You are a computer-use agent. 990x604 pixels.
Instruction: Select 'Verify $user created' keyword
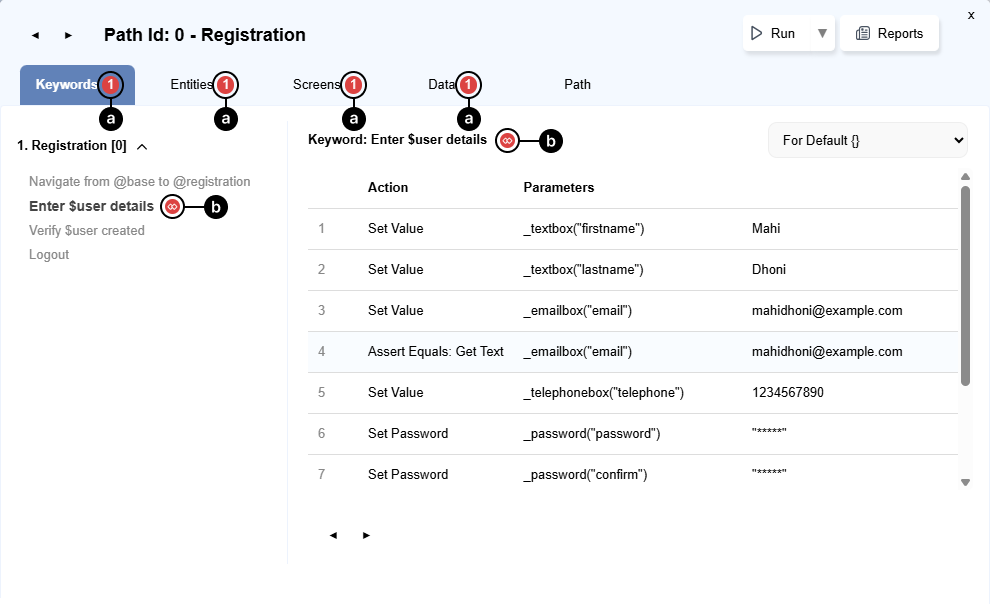[x=87, y=231]
